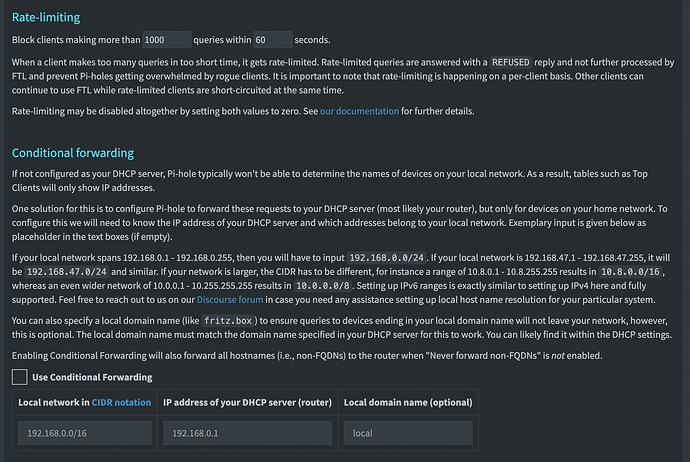Click the rate-limit seconds field

272,40
